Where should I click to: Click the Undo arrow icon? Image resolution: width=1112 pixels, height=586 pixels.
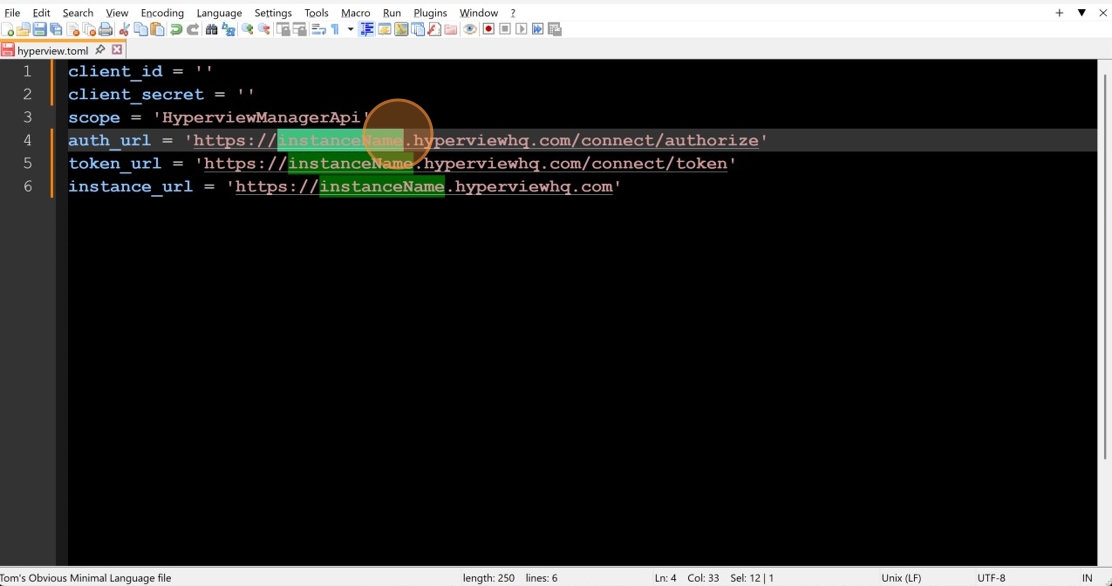[176, 30]
